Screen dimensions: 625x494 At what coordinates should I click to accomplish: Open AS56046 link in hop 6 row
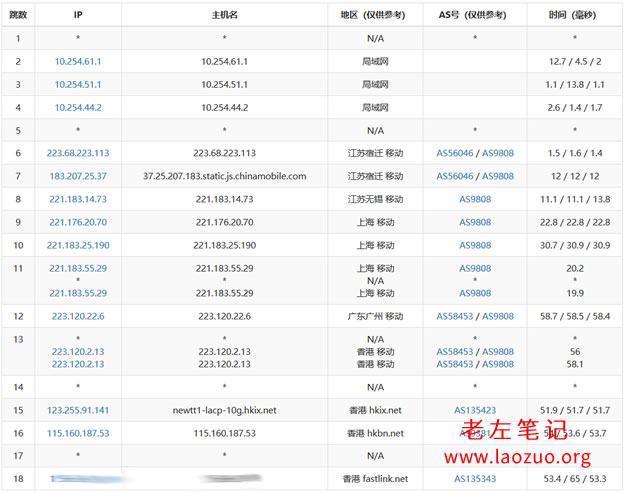click(456, 153)
